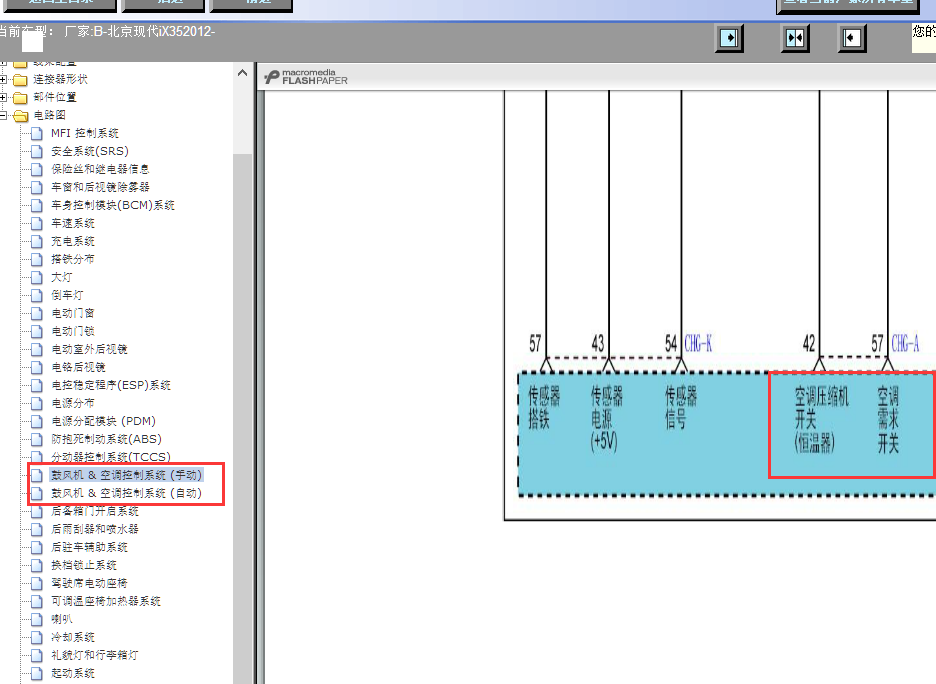Screen dimensions: 936x684
Task: Click the 传感器电源 (+5V) label
Action: click(606, 418)
